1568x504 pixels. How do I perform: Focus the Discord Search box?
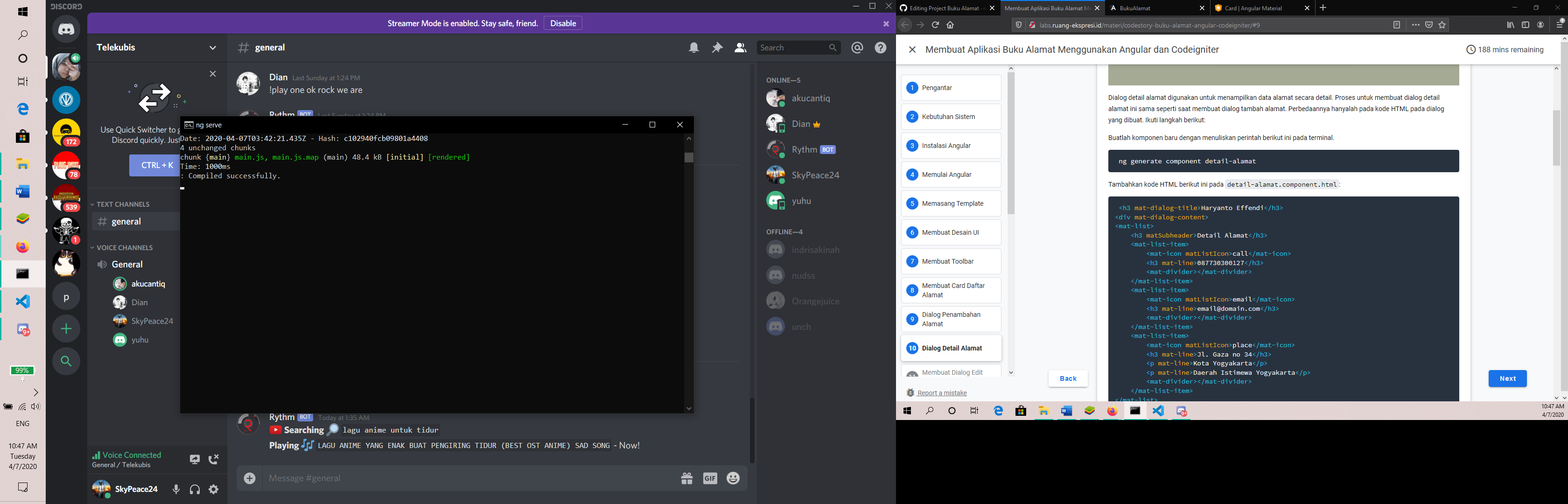[798, 48]
